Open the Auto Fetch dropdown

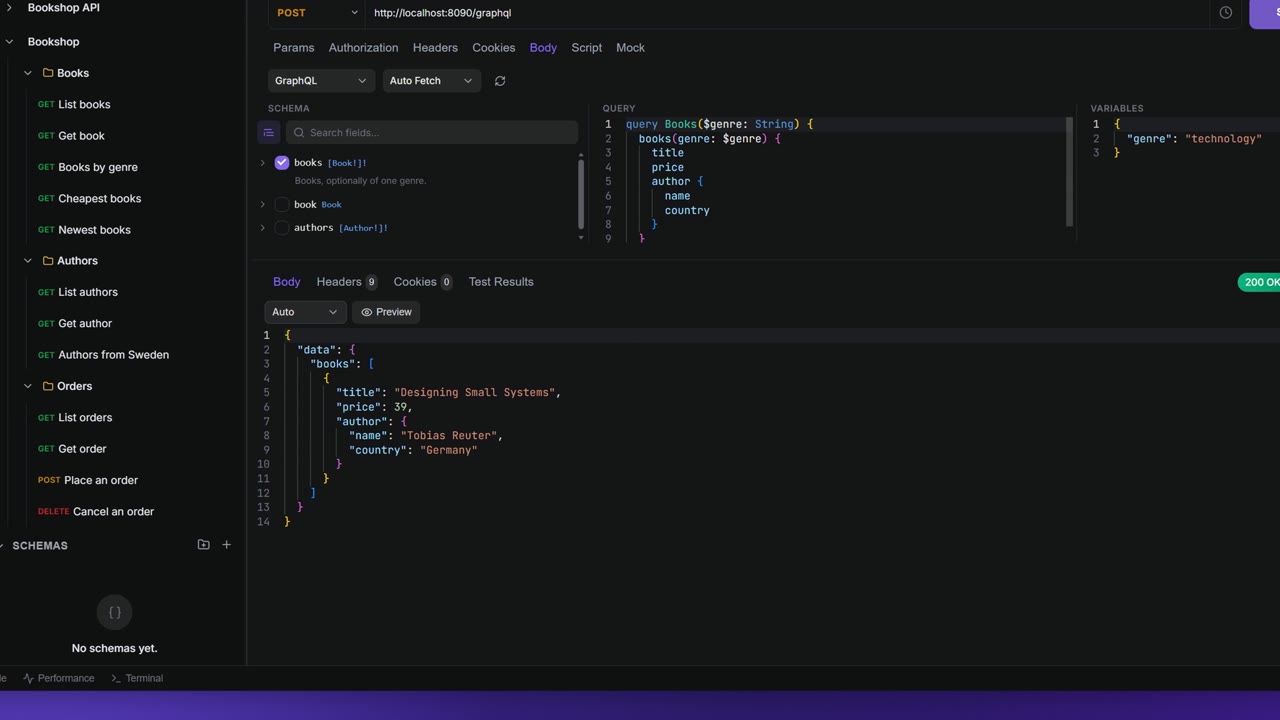(x=432, y=81)
